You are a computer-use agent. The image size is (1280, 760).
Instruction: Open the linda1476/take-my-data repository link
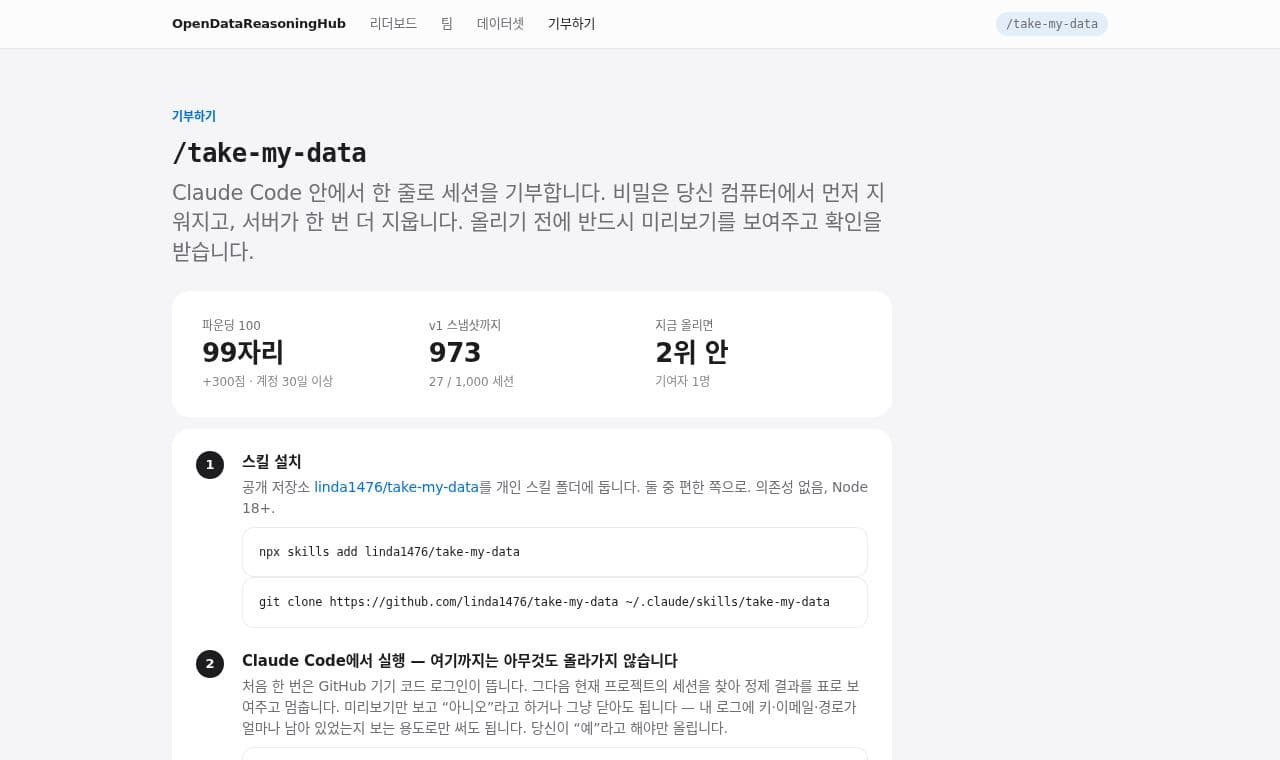396,487
